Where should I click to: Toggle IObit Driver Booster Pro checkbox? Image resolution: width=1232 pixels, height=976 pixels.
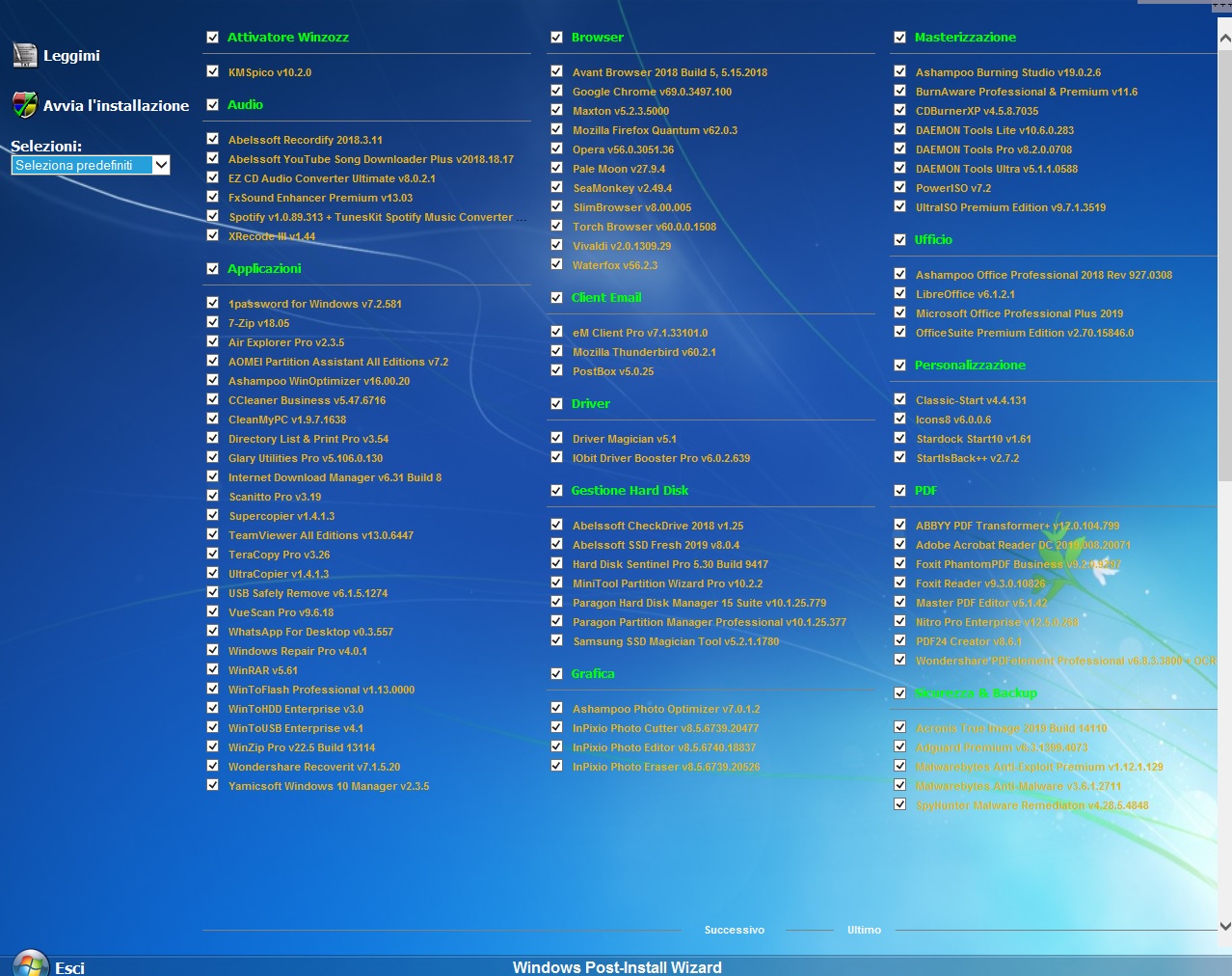557,457
